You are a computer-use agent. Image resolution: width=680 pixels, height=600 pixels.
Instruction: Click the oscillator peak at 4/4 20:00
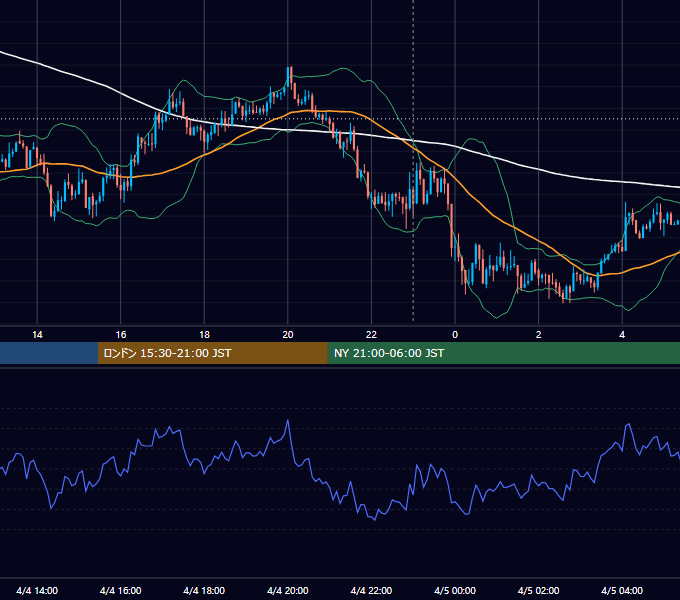(x=288, y=421)
